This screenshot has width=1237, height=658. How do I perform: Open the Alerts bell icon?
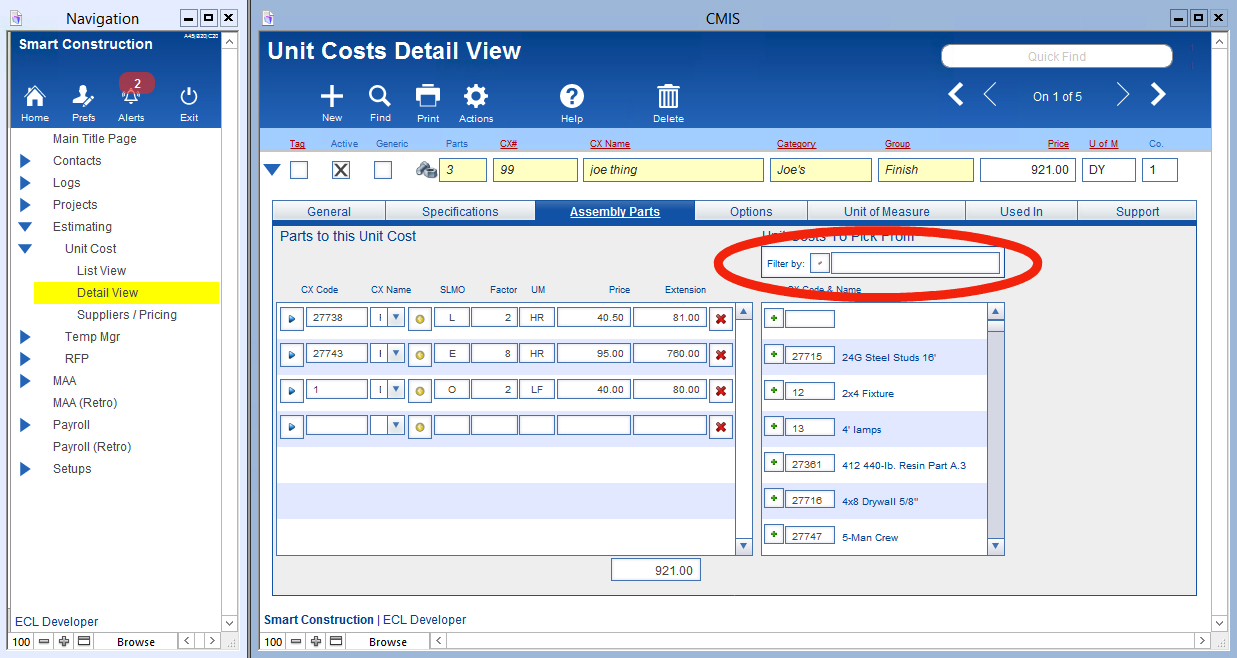click(x=132, y=97)
